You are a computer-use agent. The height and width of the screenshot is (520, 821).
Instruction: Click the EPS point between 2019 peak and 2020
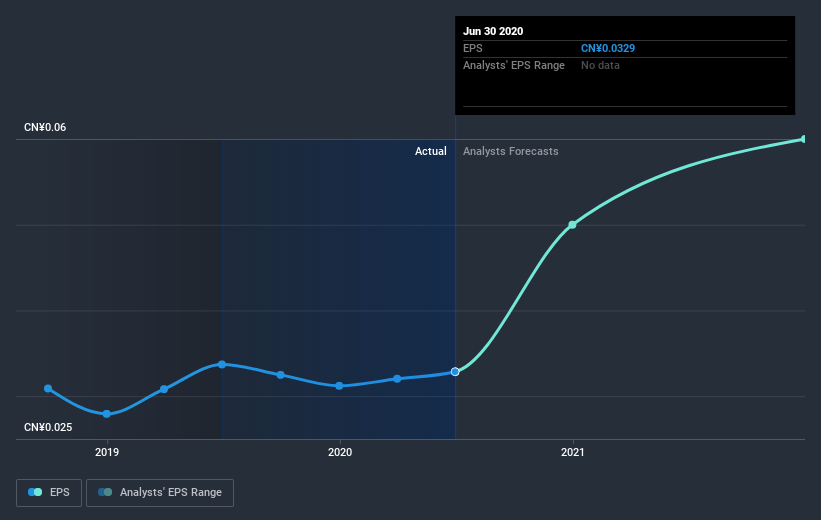point(281,375)
